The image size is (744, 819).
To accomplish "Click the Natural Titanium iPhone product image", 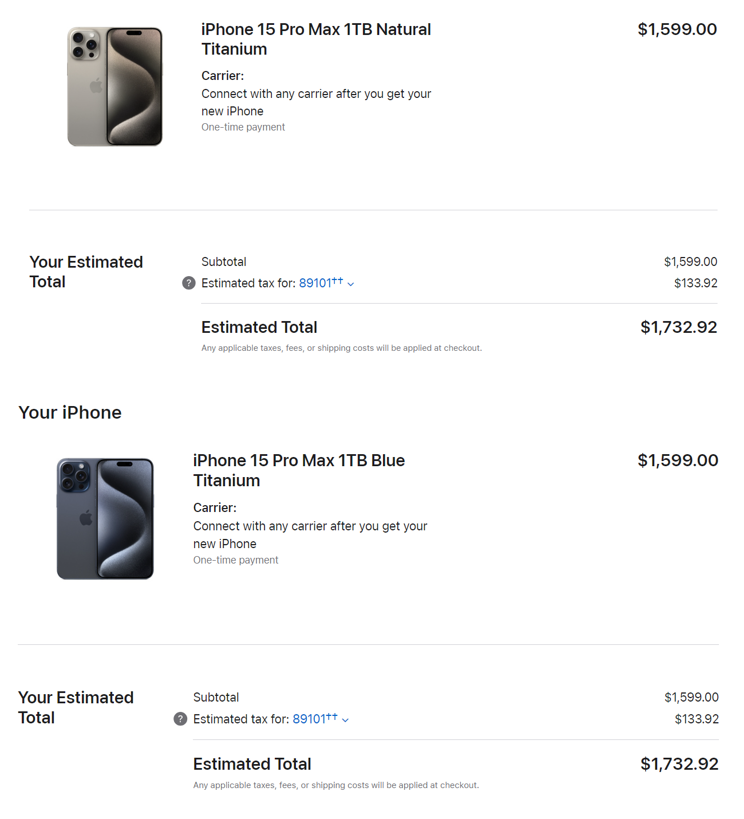I will tap(115, 87).
